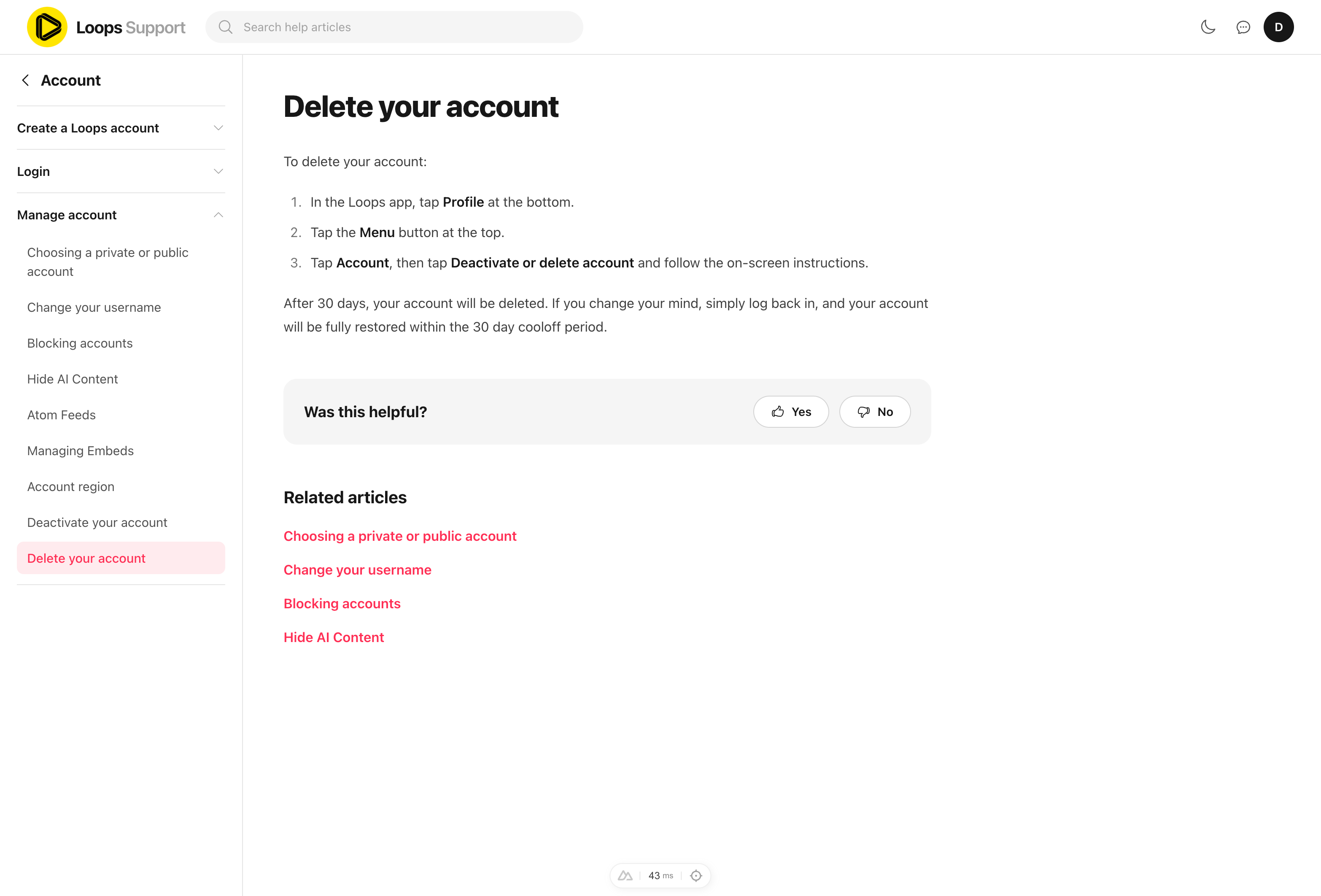This screenshot has height=896, width=1321.
Task: Click the inspector target icon in devtools bar
Action: click(x=696, y=875)
